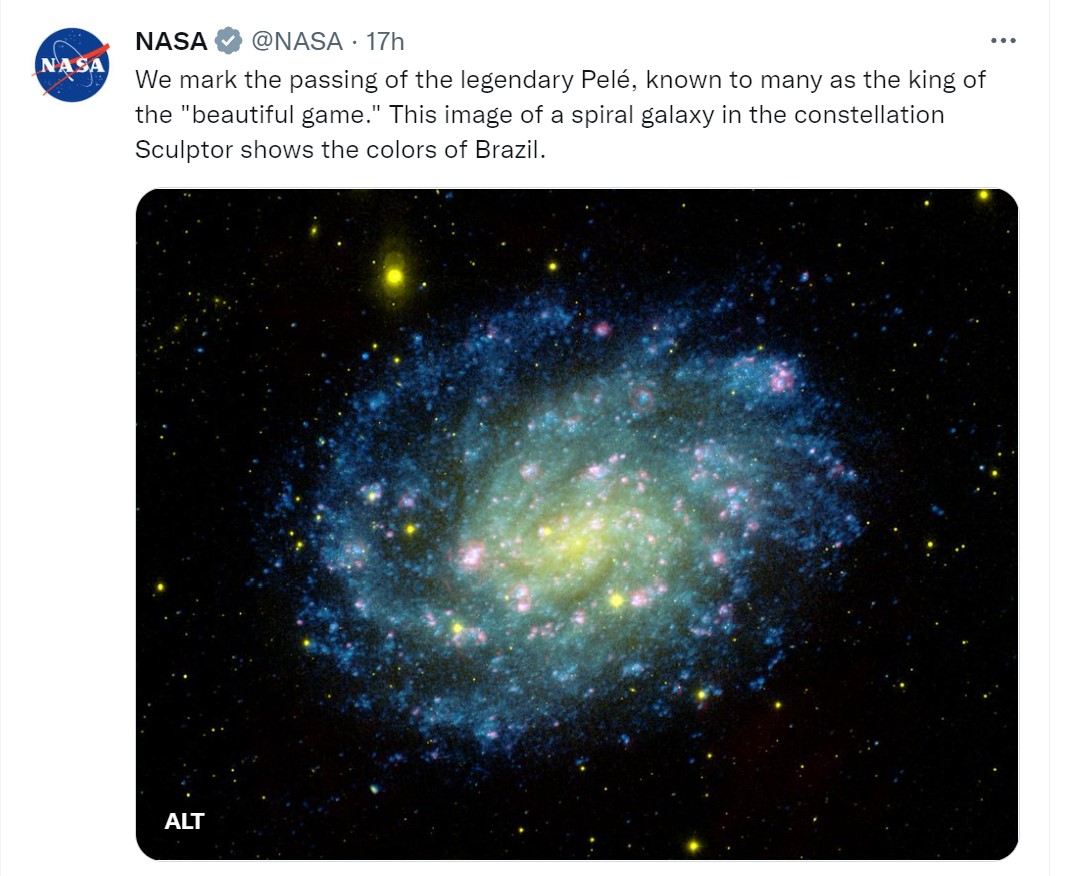Click the pink cluster on galaxy's upper-right arm
1090x876 pixels.
point(781,378)
